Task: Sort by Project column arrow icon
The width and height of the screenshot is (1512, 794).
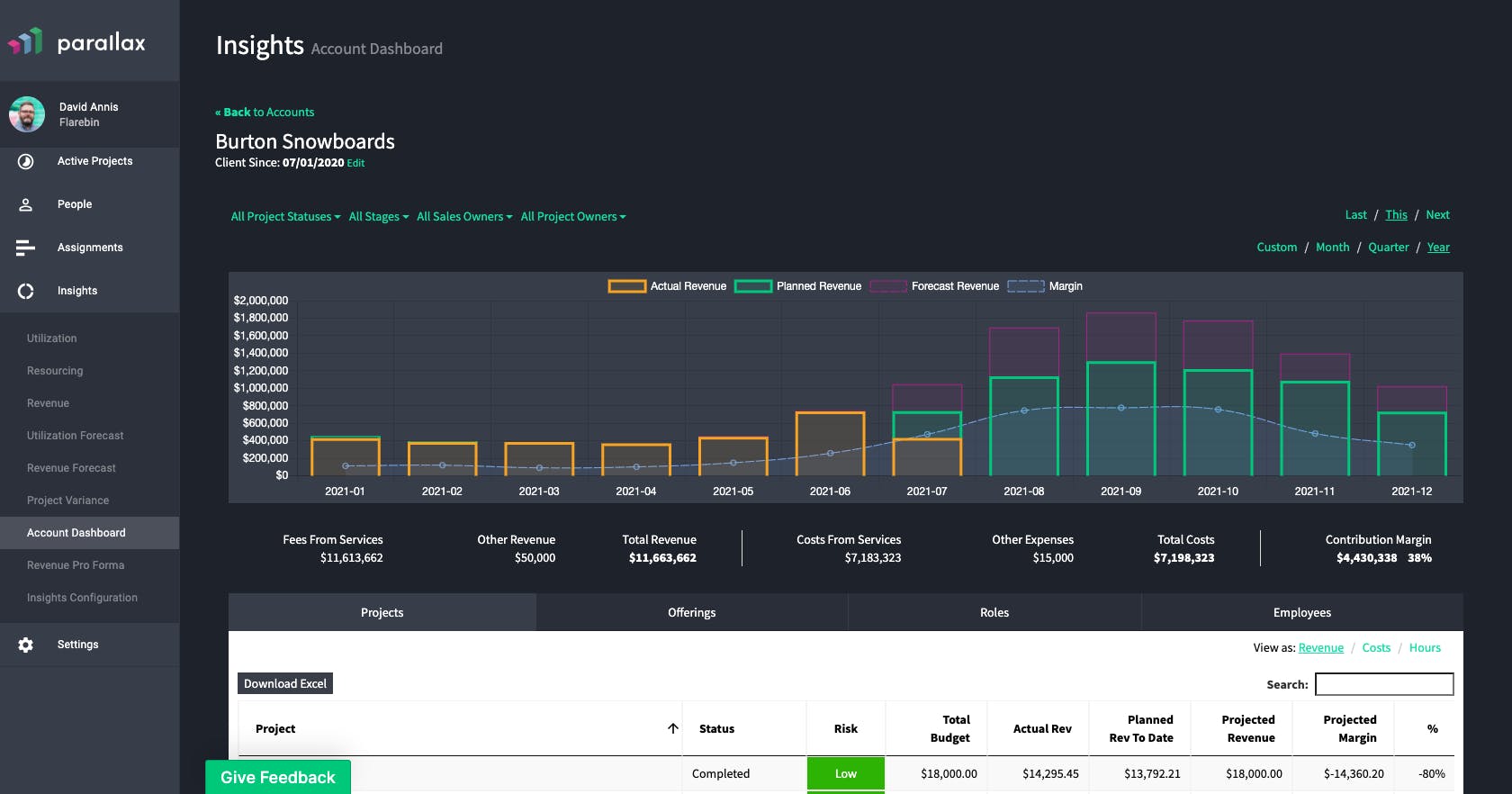Action: click(672, 728)
